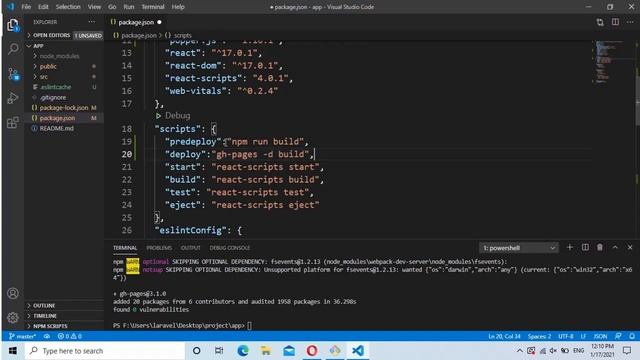Viewport: 640px width, 360px height.
Task: Open README.md in explorer
Action: pyautogui.click(x=64, y=128)
